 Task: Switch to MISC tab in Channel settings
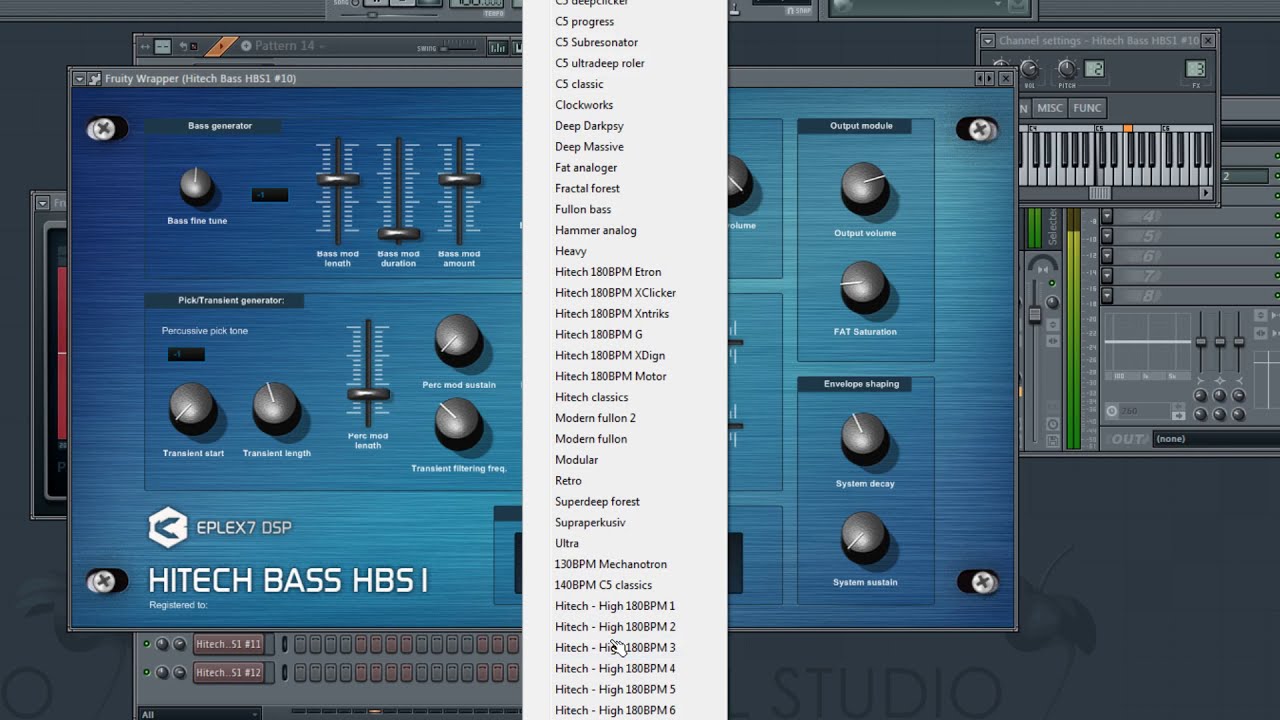[1050, 108]
